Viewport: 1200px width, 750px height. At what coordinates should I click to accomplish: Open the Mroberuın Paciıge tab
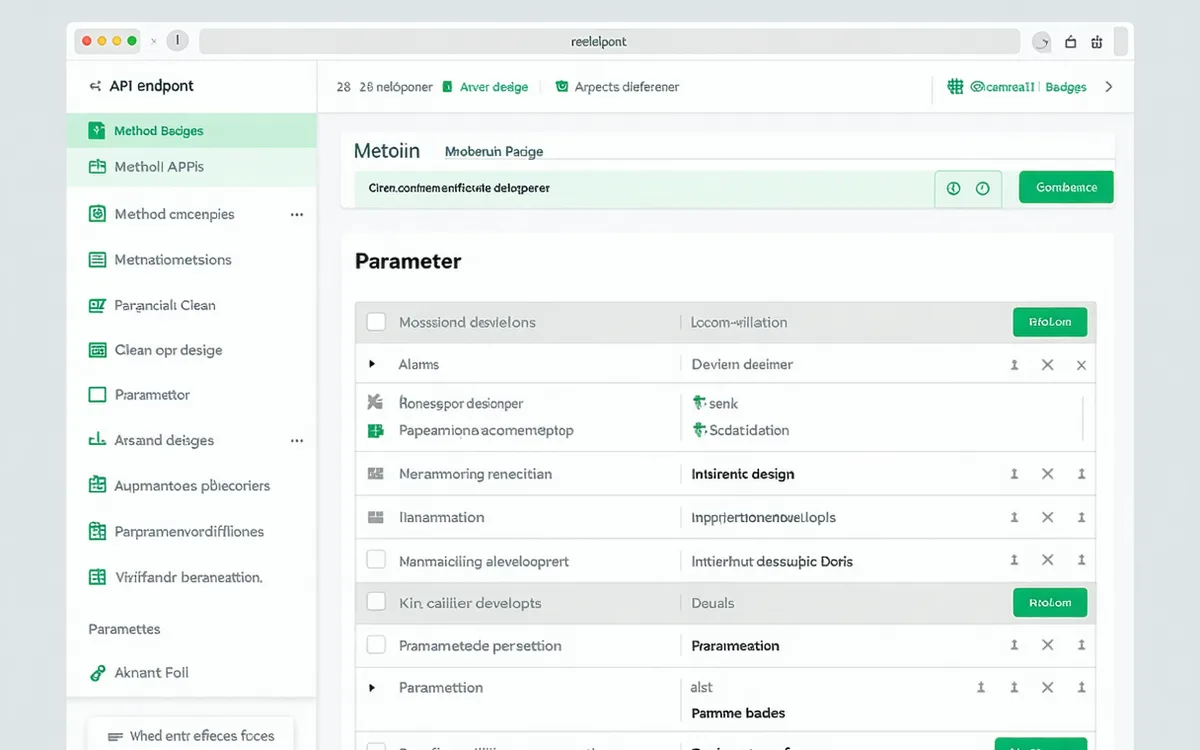(x=494, y=151)
